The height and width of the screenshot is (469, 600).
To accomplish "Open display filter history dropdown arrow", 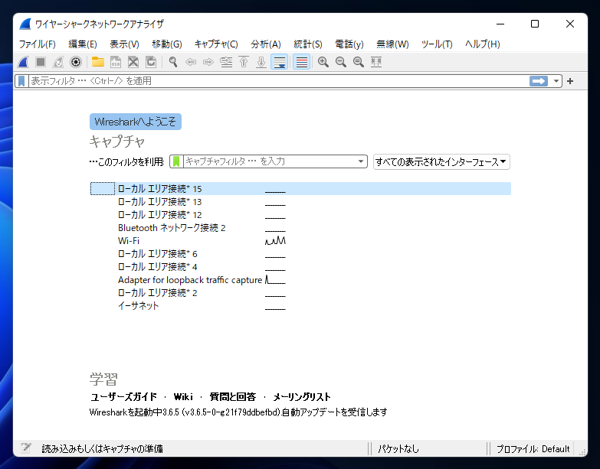I will (556, 81).
